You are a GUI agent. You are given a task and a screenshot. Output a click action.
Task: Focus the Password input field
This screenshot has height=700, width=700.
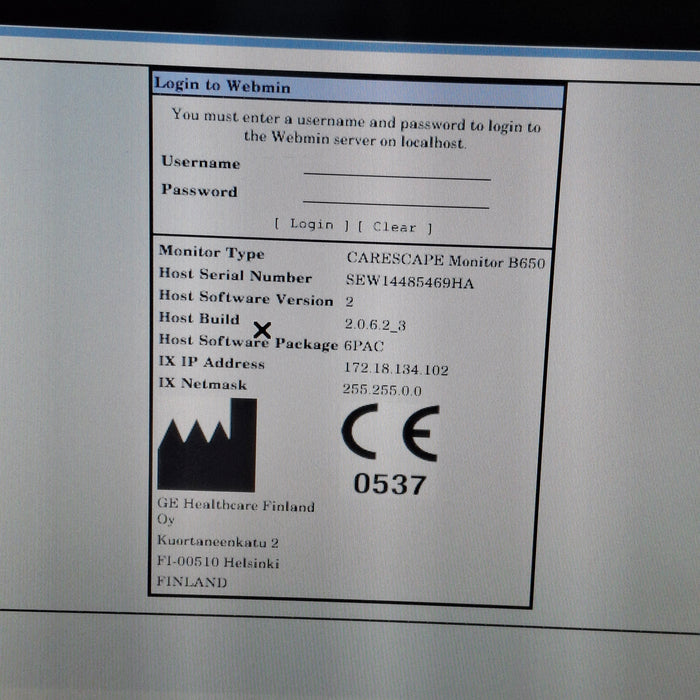396,199
